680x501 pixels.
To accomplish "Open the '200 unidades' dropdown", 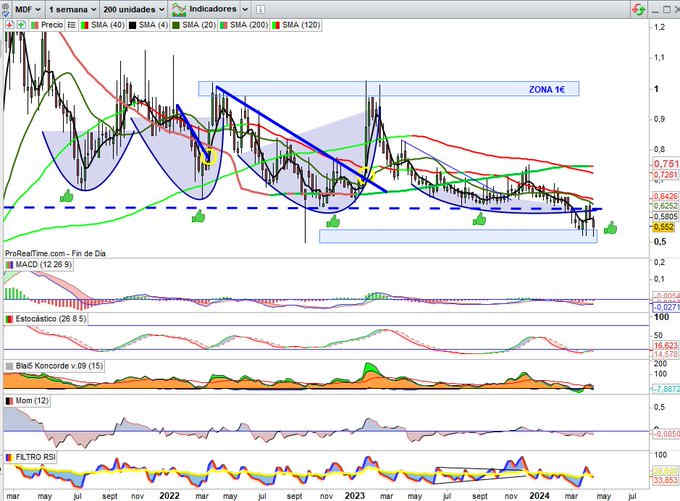I will coord(134,9).
